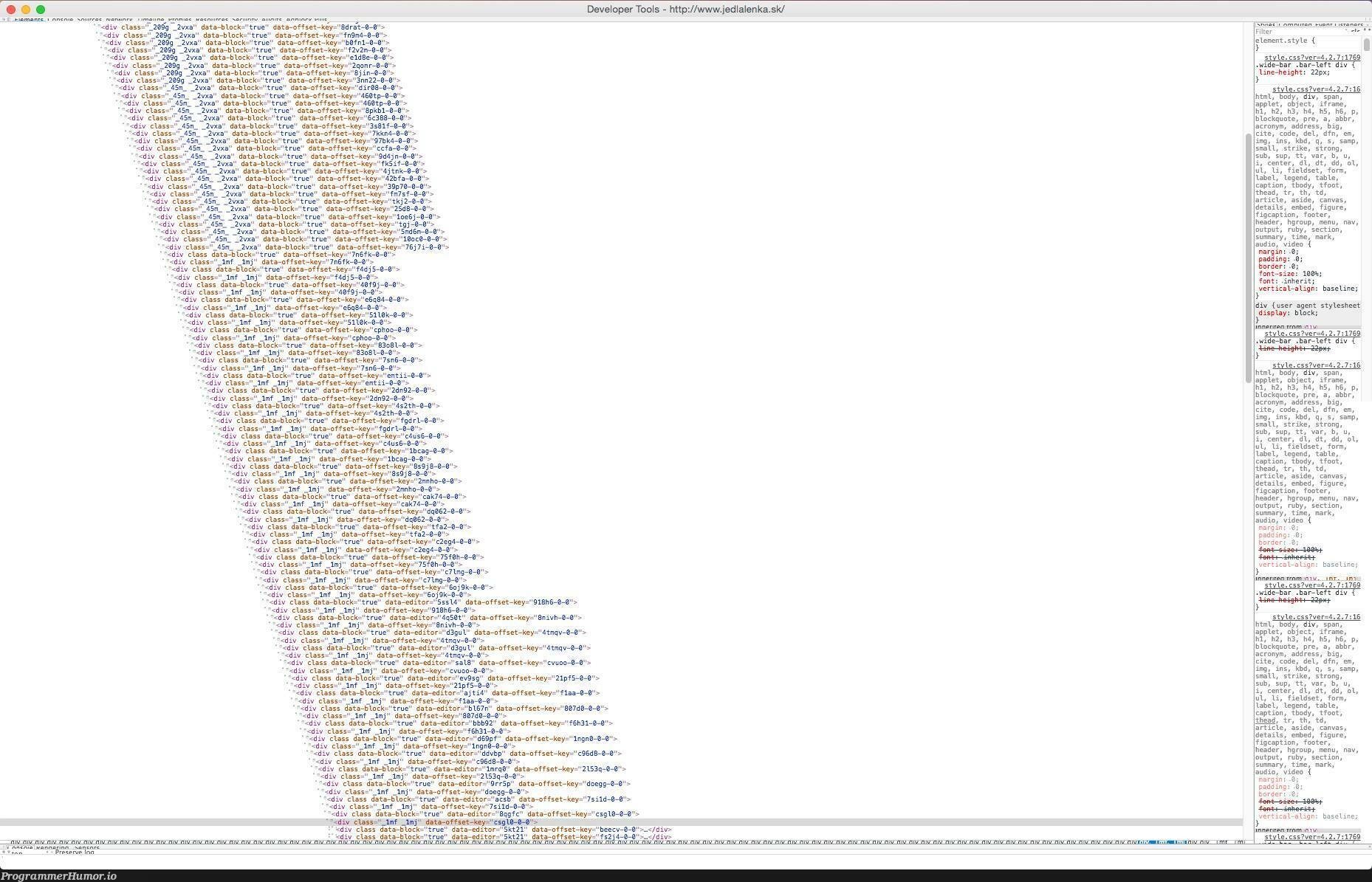Click the non-faded margin: 0 declaration
This screenshot has height=882, width=1372.
coord(1277,252)
